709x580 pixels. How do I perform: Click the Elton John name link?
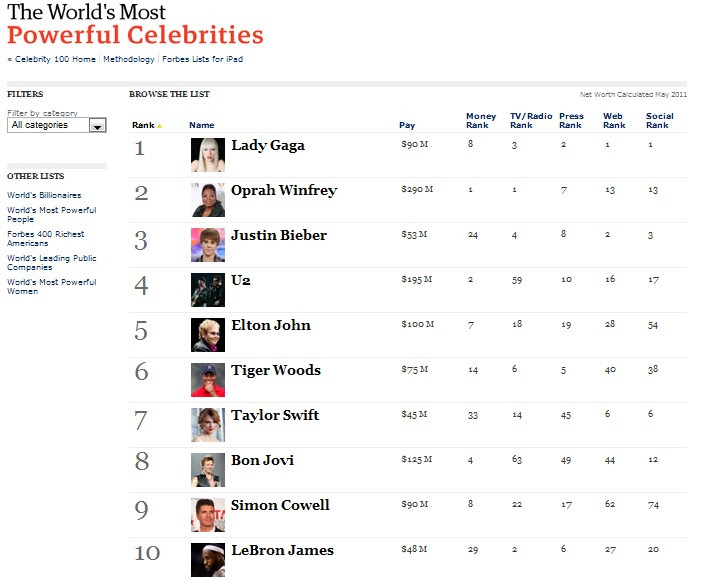pyautogui.click(x=271, y=325)
